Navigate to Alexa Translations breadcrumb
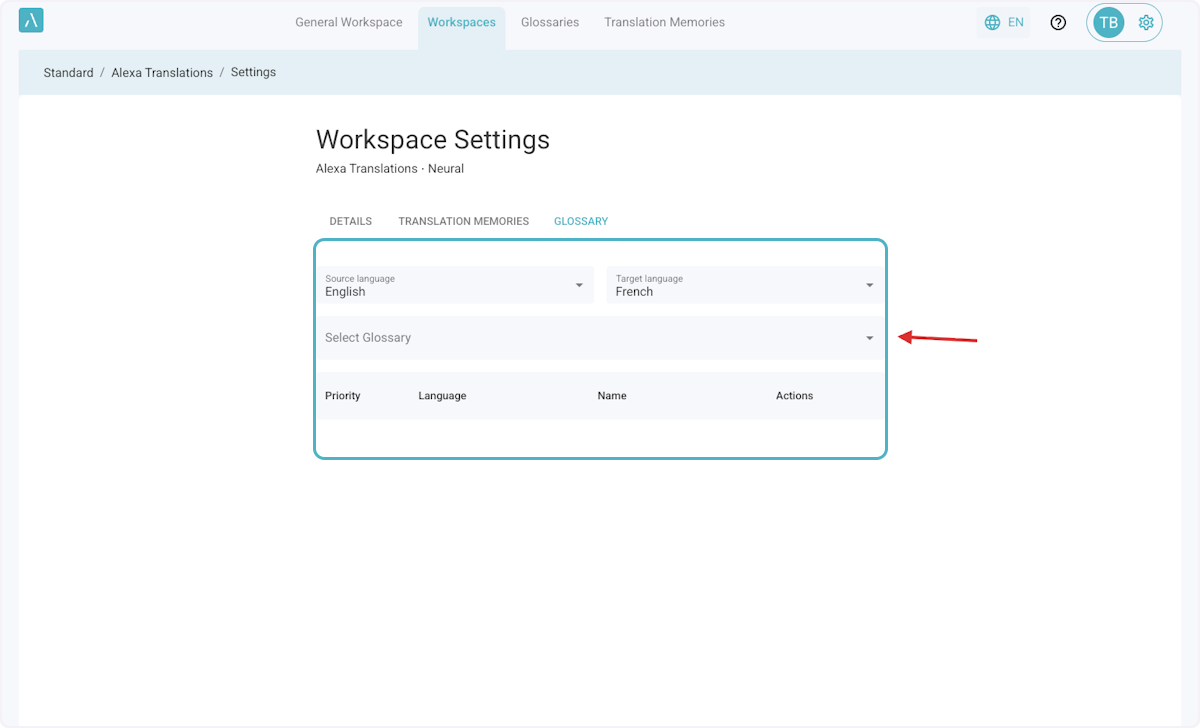1200x728 pixels. 162,72
